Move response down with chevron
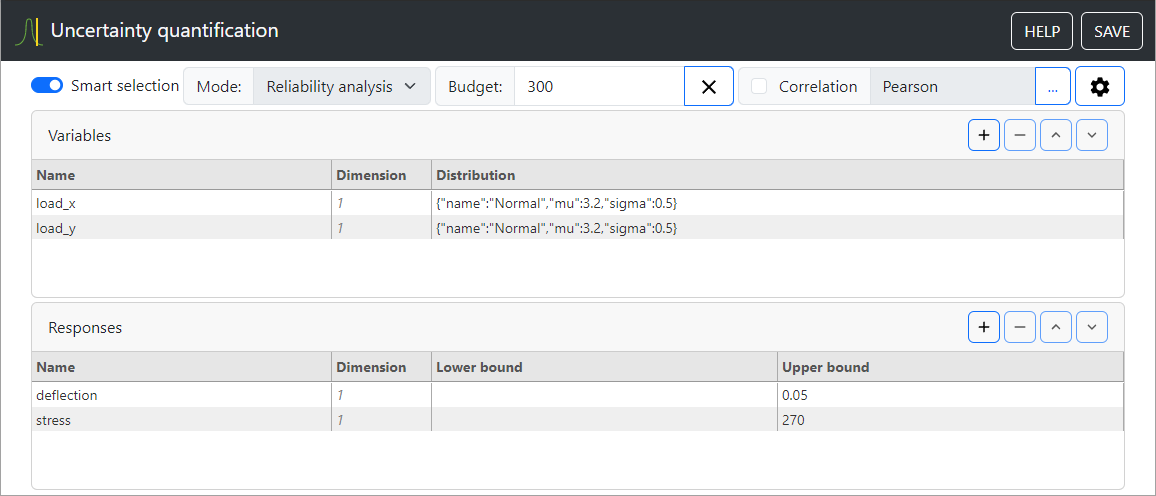 1092,327
